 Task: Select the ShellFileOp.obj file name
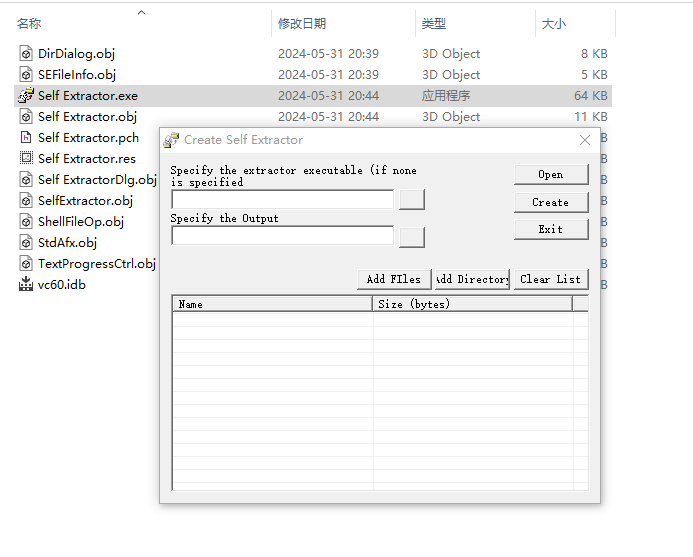pos(81,222)
